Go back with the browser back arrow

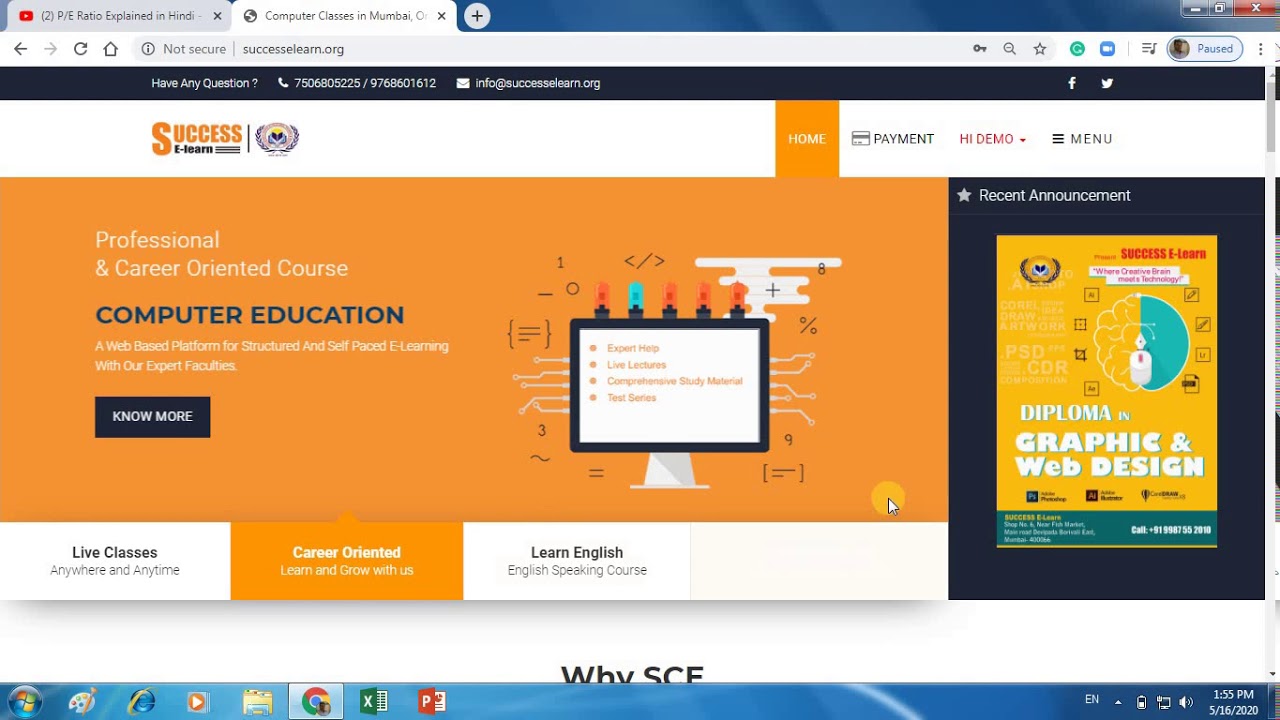click(x=20, y=49)
